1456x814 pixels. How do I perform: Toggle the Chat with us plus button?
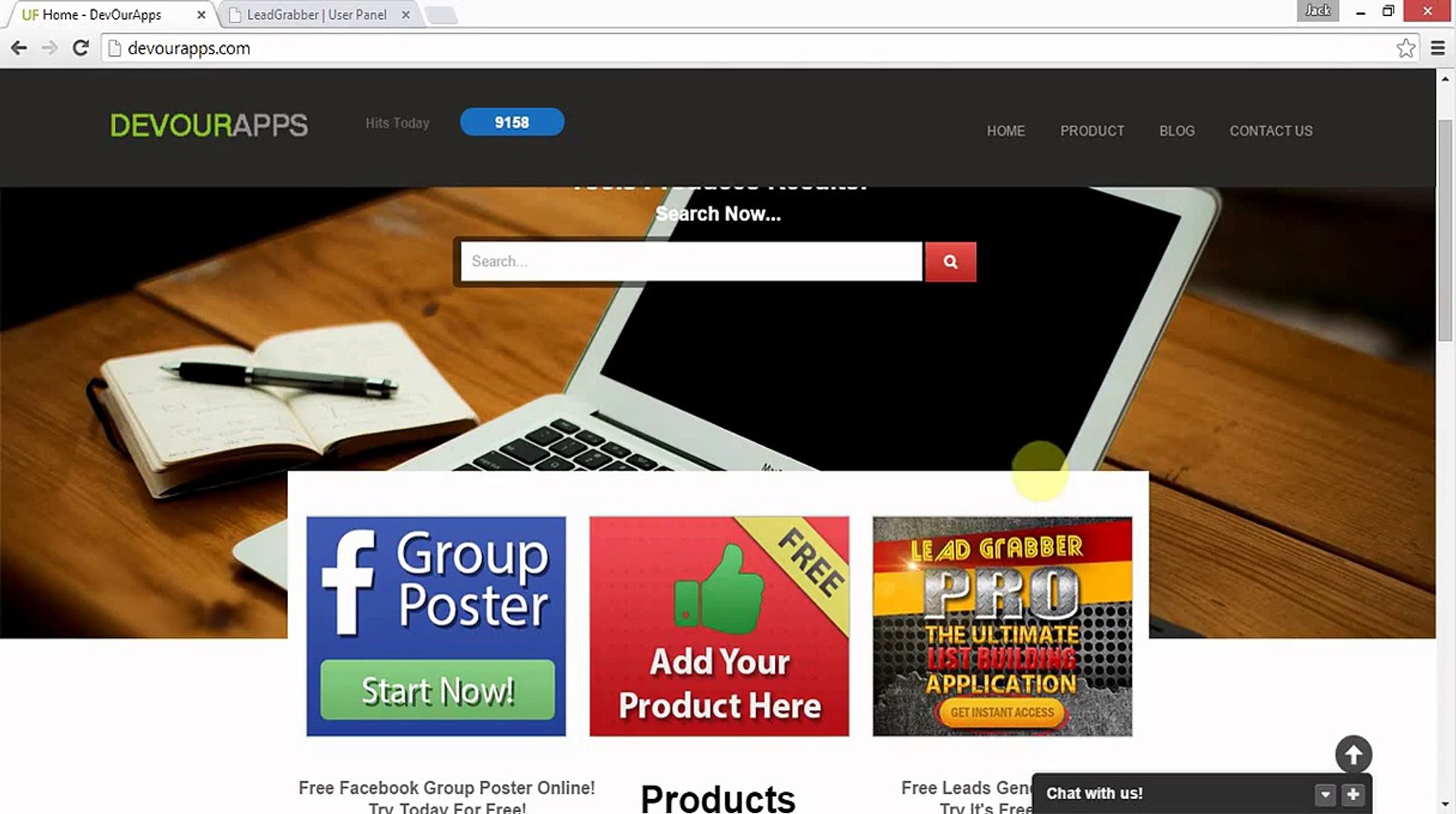[1353, 793]
